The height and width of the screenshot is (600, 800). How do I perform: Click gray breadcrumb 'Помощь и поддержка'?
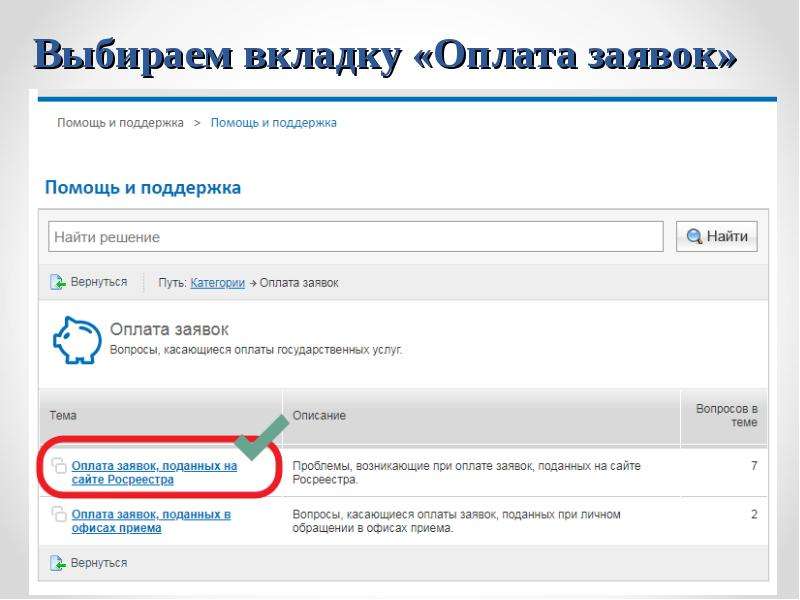pos(120,123)
